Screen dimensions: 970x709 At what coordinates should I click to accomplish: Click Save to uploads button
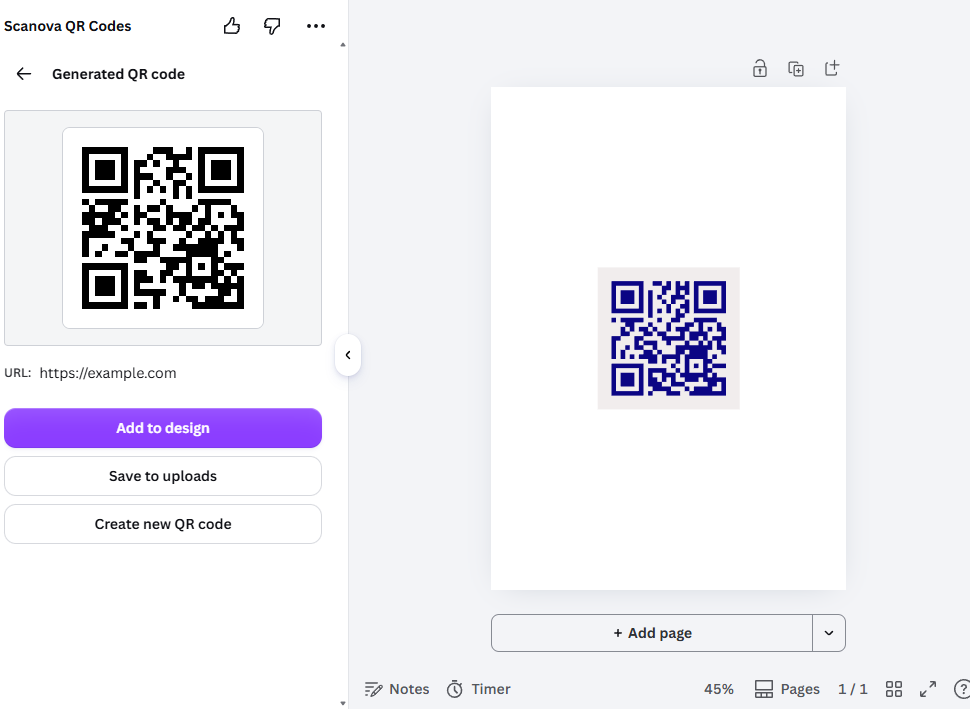pyautogui.click(x=163, y=476)
